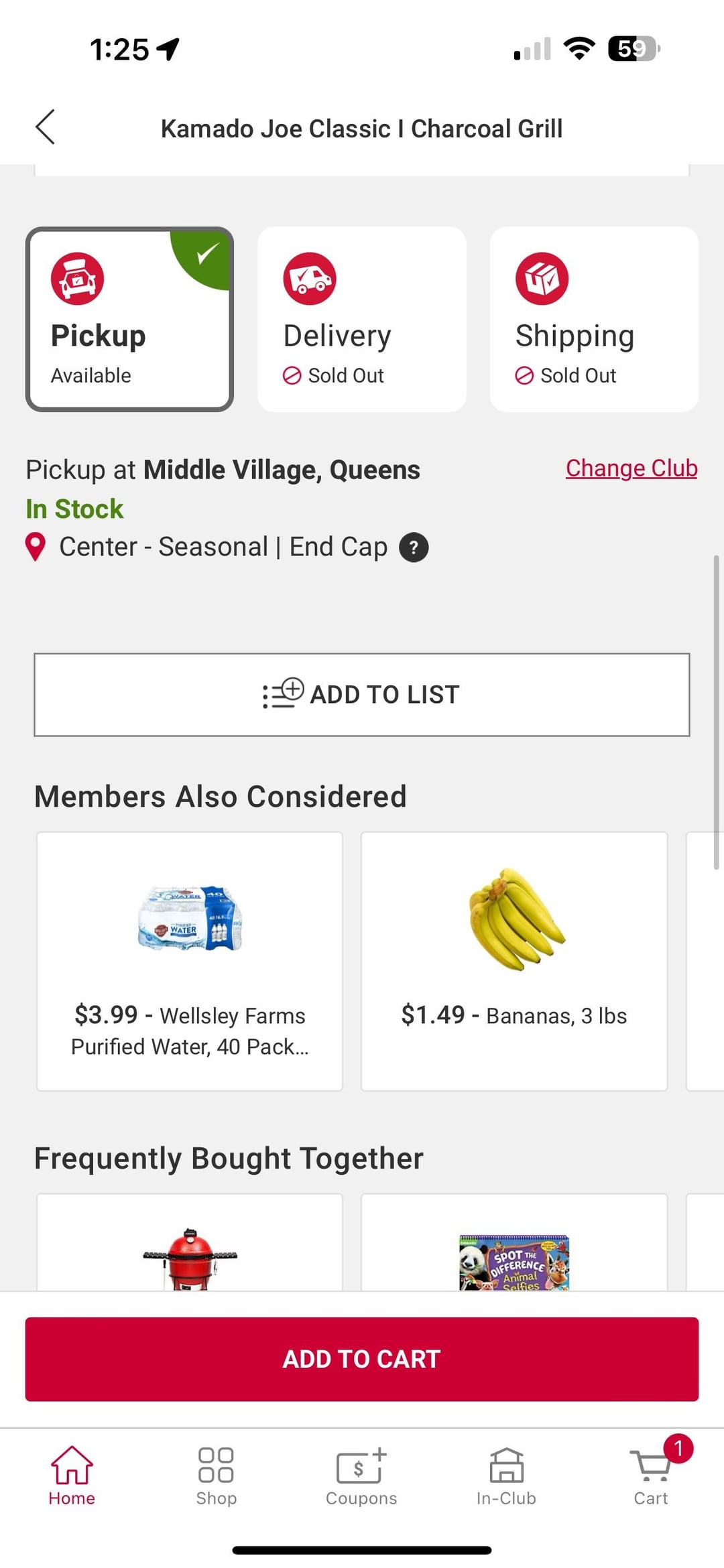Screen dimensions: 724x1568
Task: Click the Change Club link
Action: [x=631, y=468]
